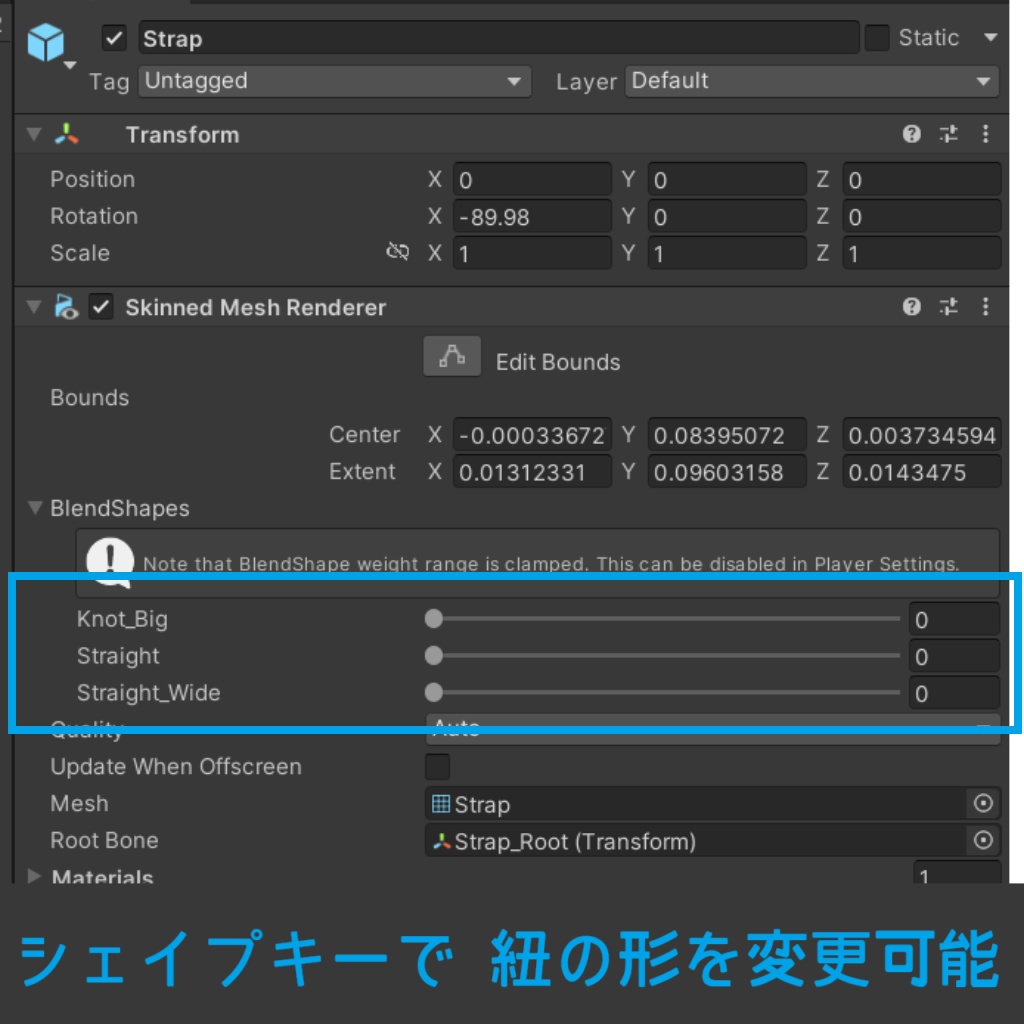Screen dimensions: 1024x1024
Task: Click the Transform presets icon
Action: [948, 134]
